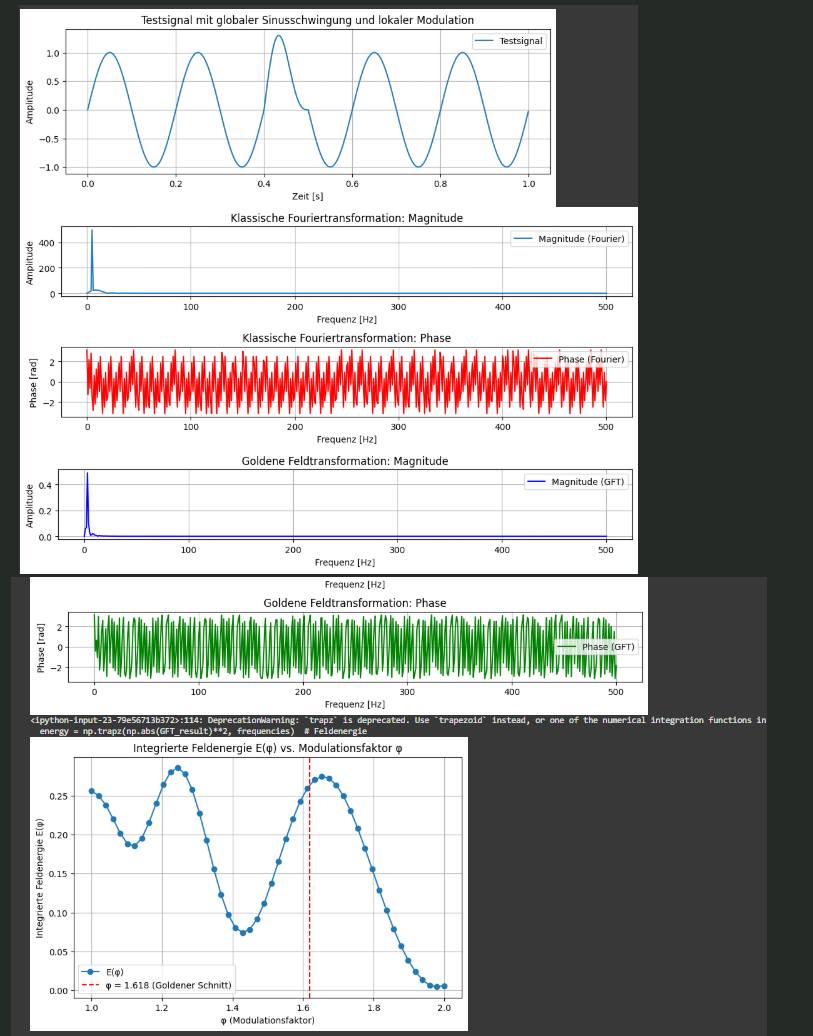
Task: Select 'Goldene Feldtransformation: Magnitude' title
Action: click(344, 461)
